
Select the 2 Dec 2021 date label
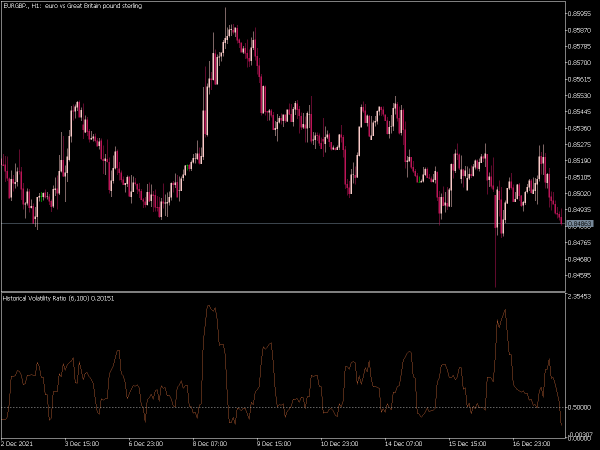(x=17, y=444)
